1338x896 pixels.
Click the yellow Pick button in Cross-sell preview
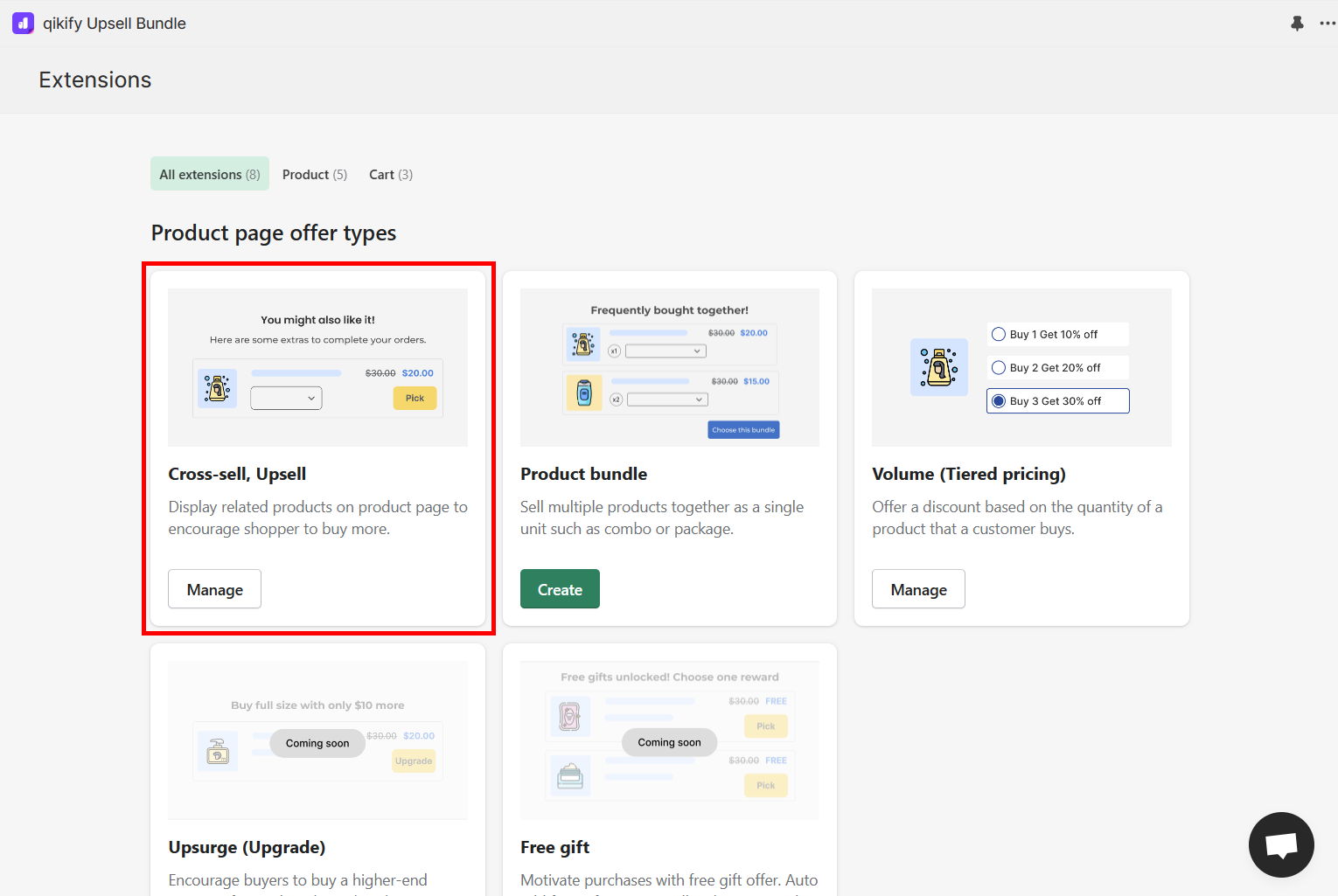tap(415, 398)
